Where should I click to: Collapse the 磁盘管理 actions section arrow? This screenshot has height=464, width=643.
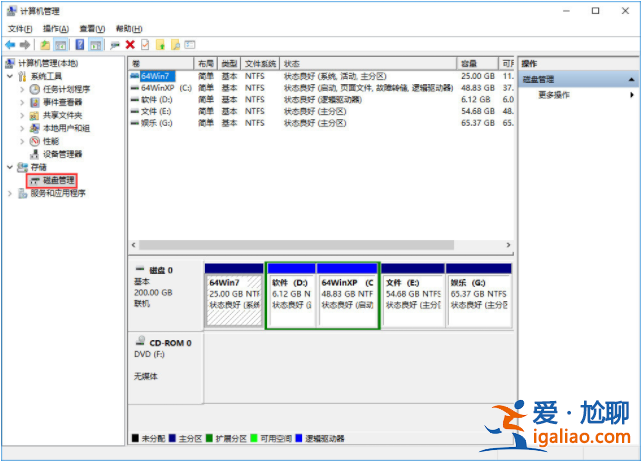pyautogui.click(x=632, y=80)
